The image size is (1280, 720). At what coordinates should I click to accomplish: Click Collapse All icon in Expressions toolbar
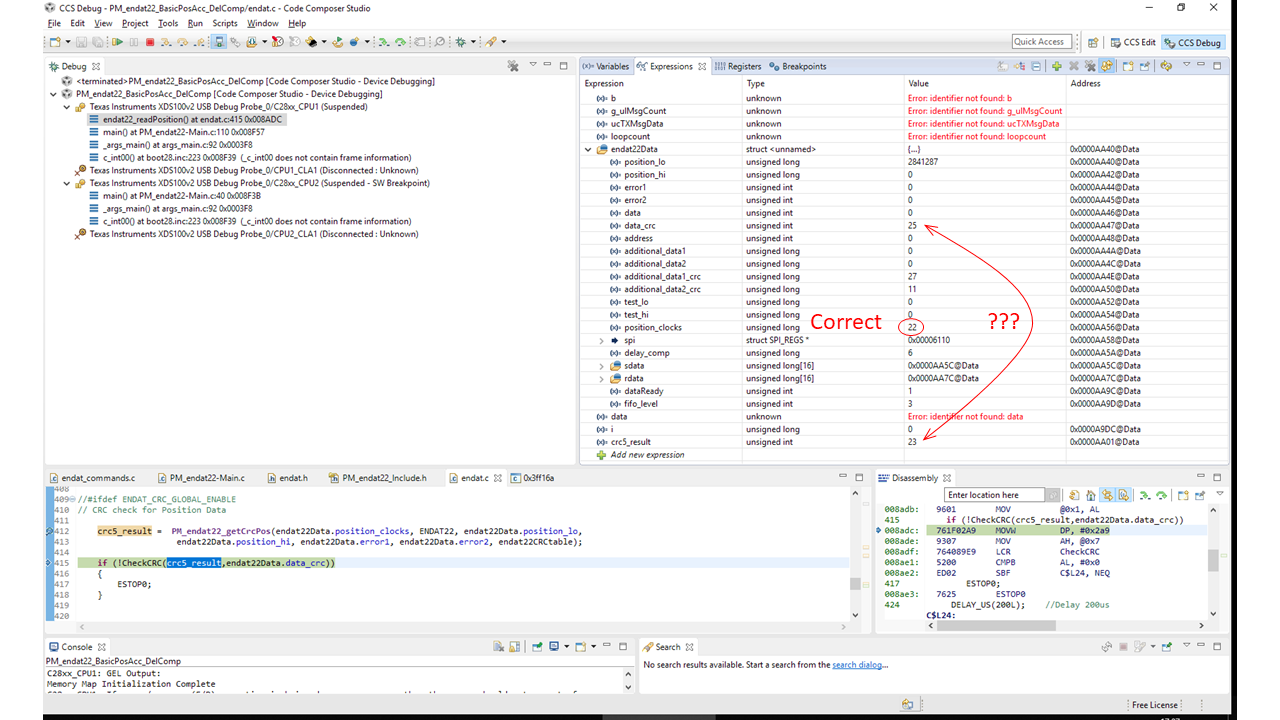tap(1035, 66)
